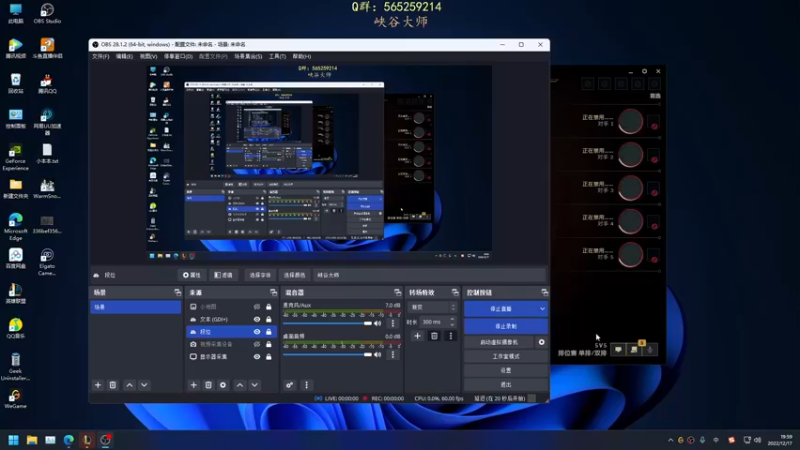This screenshot has width=800, height=450.
Task: Add a source with the plus icon in 来源 panel
Action: click(193, 385)
